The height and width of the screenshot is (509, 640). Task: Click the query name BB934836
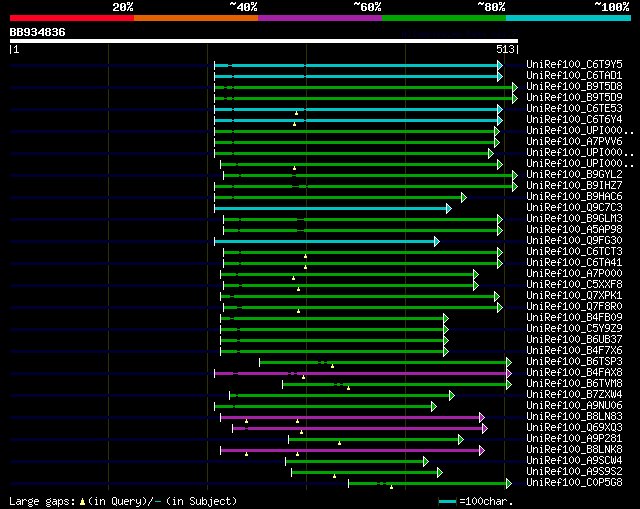(x=37, y=32)
